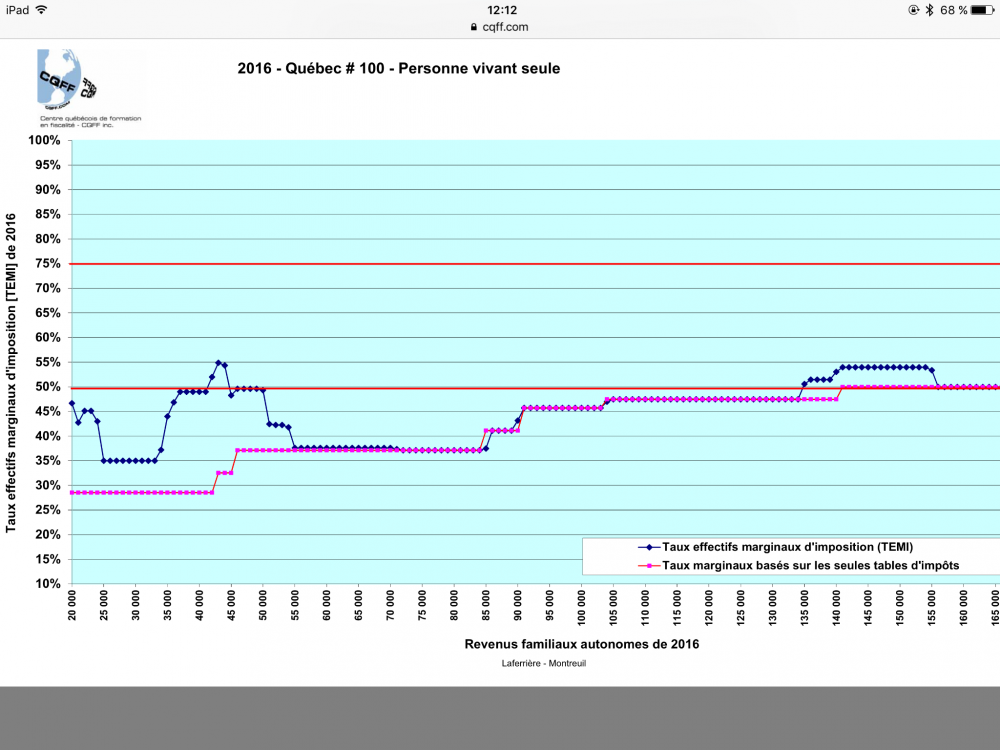Tap the padlock icon beside cqff.com
Screen dimensions: 1000x750
tap(474, 28)
